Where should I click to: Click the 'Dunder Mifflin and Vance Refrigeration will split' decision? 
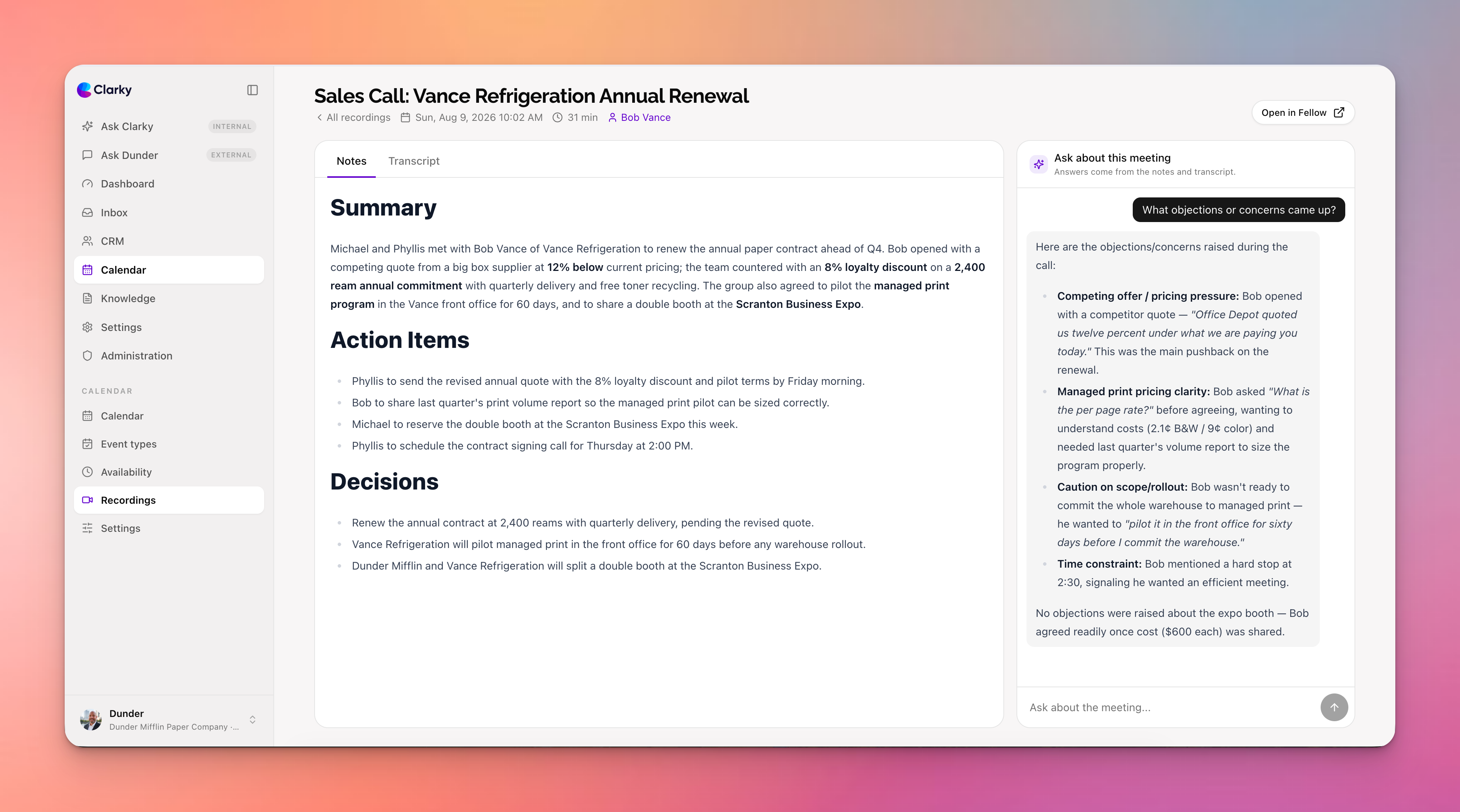click(x=587, y=565)
